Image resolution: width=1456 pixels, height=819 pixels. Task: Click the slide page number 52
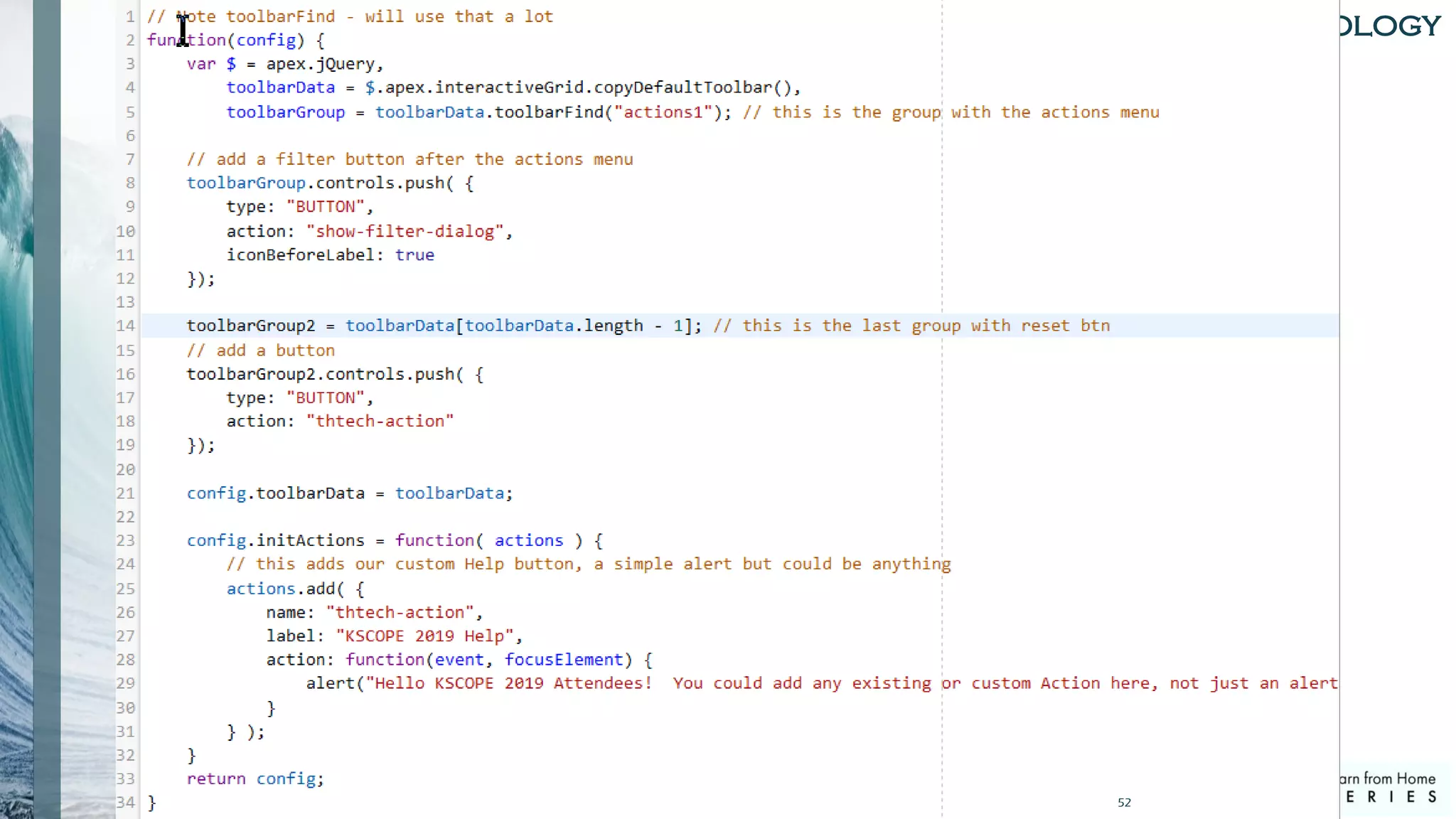tap(1124, 803)
